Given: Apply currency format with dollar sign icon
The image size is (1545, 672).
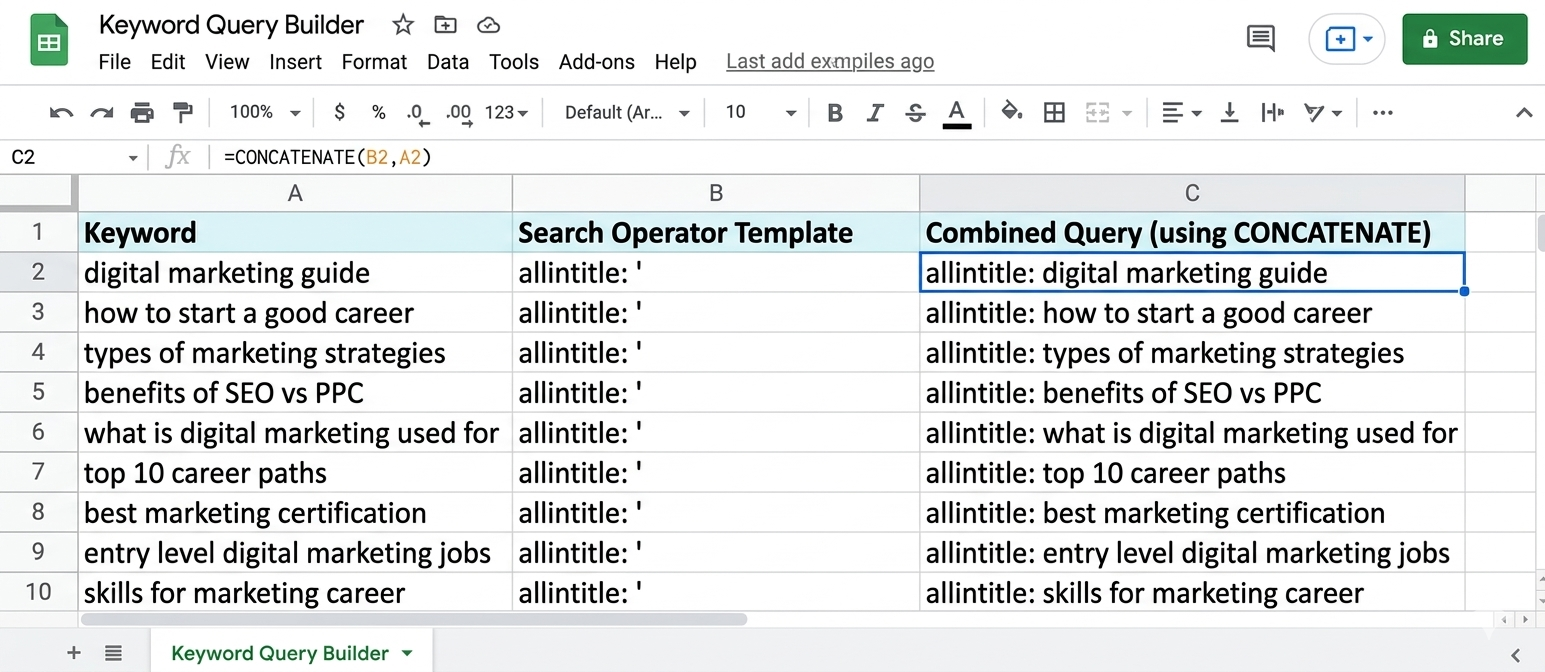Looking at the screenshot, I should coord(339,112).
